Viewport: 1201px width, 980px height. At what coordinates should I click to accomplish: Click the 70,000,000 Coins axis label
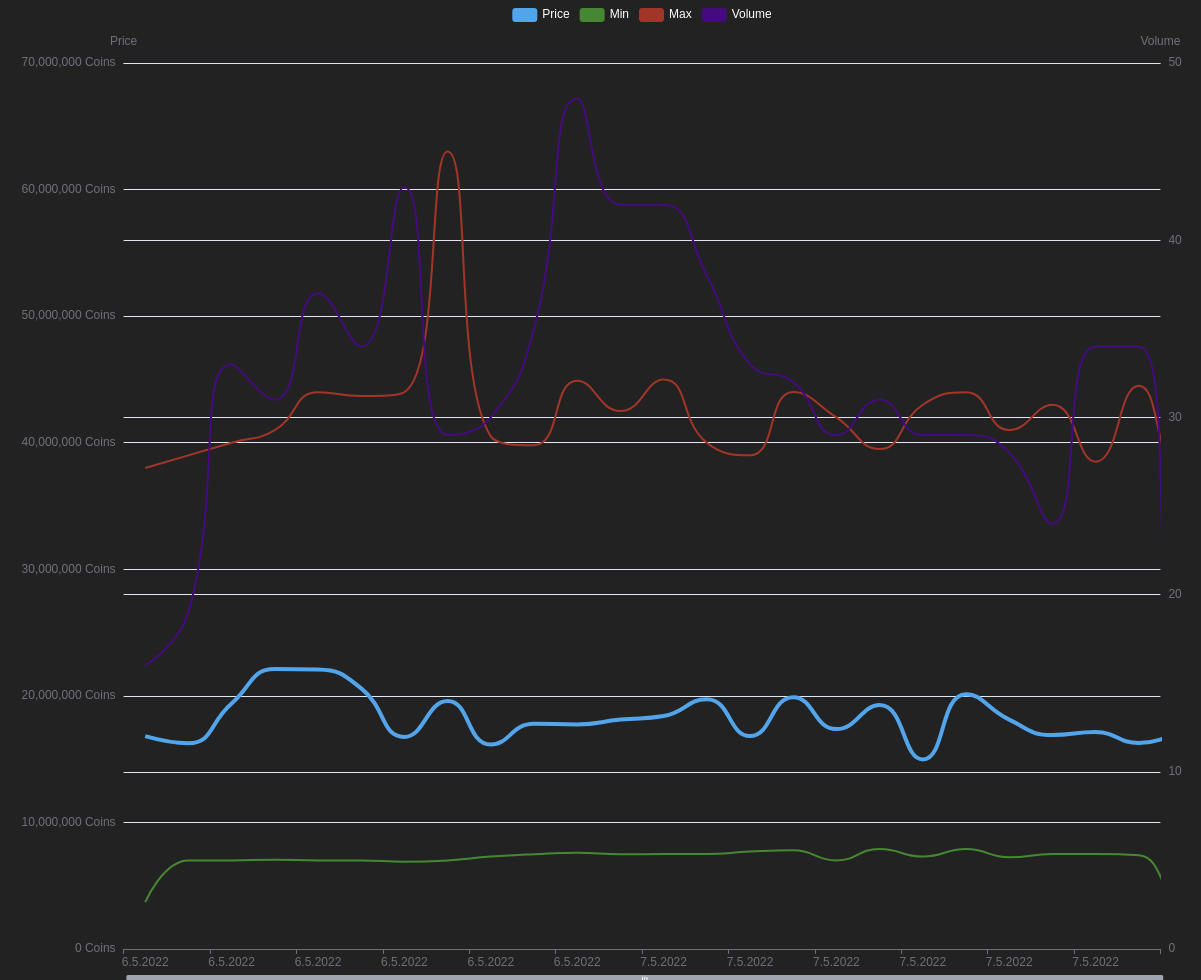[x=68, y=62]
